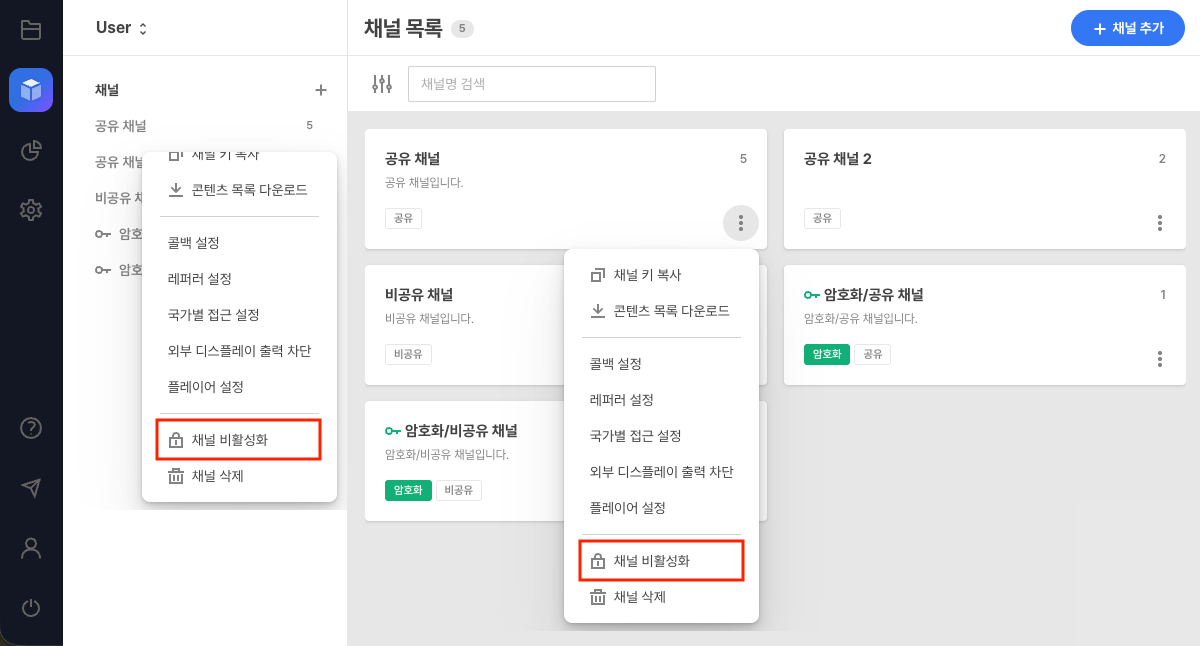Screen dimensions: 1200x646
Task: Click the paper plane send icon
Action: click(x=31, y=488)
